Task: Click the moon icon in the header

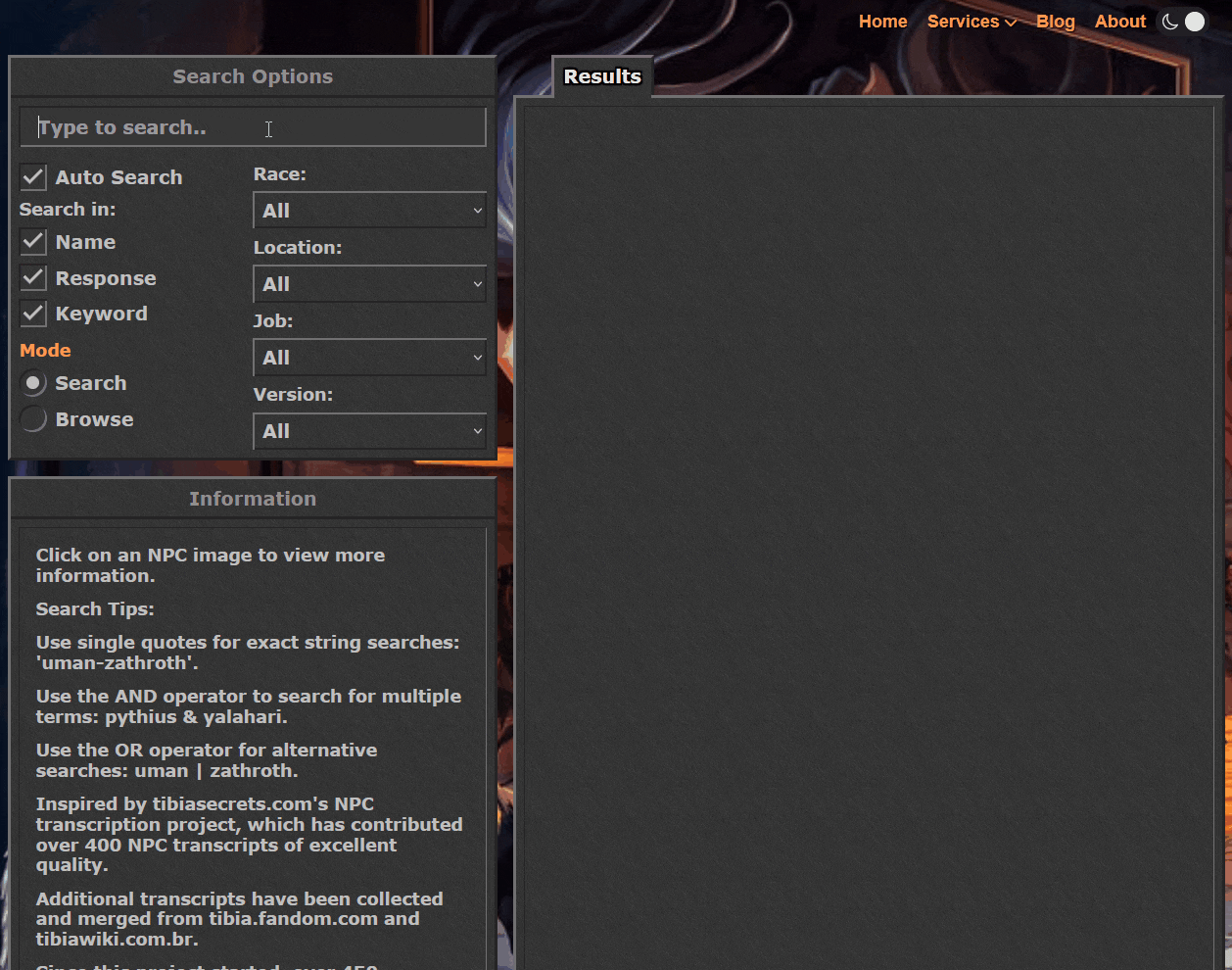Action: (x=1169, y=22)
